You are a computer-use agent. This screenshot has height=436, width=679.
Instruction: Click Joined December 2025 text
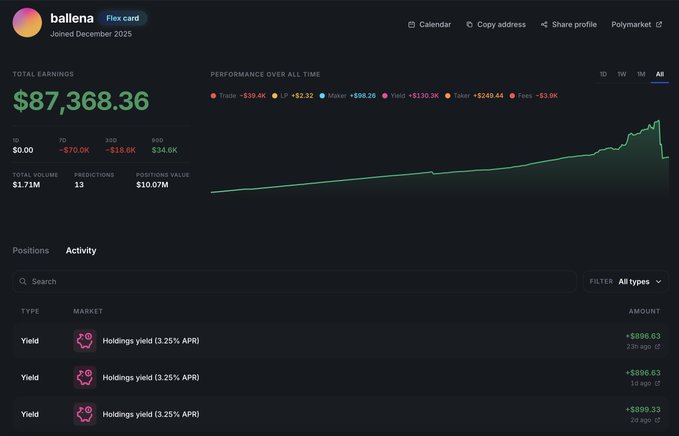point(91,34)
